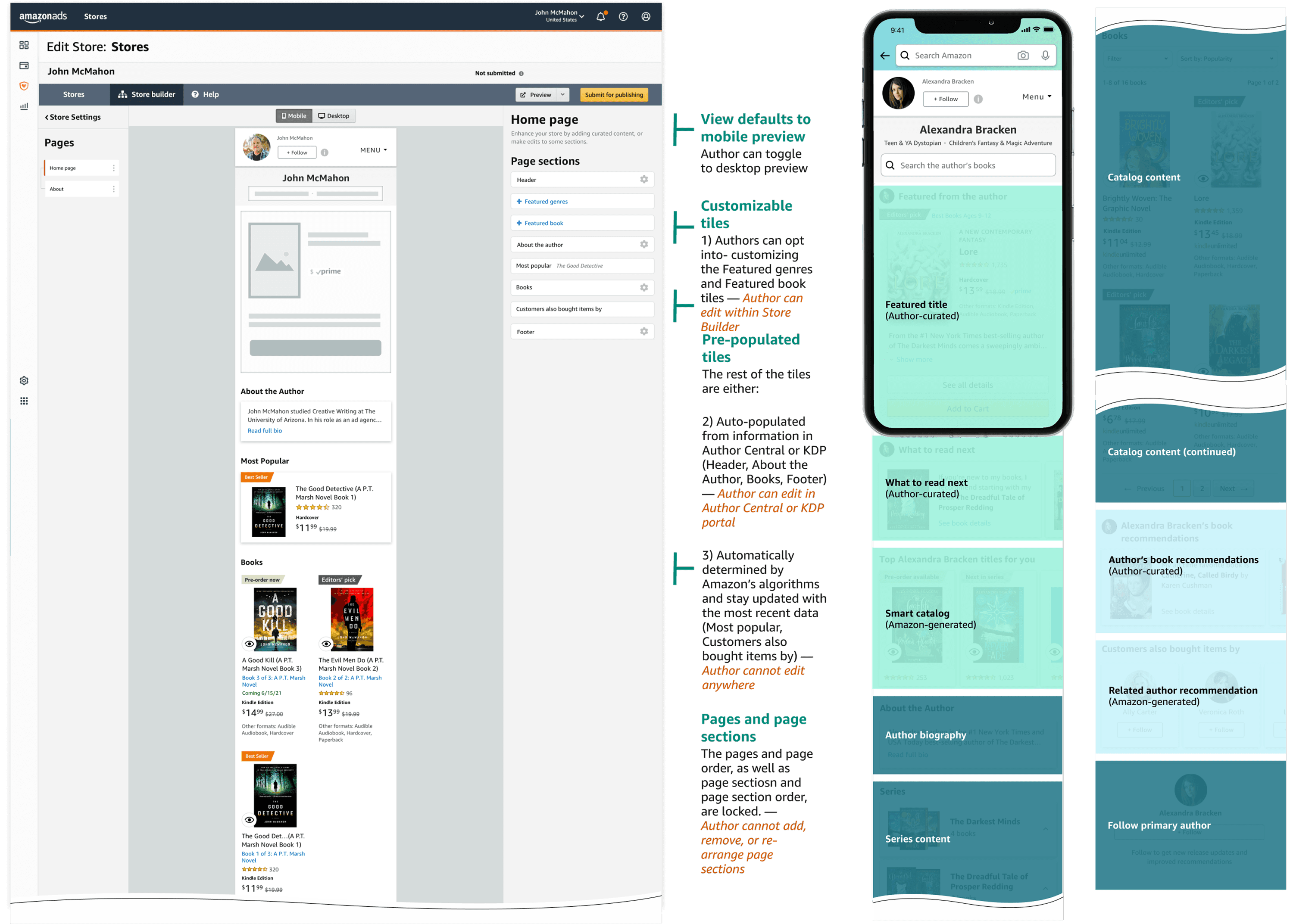
Task: Go back to Store Settings
Action: coord(73,117)
